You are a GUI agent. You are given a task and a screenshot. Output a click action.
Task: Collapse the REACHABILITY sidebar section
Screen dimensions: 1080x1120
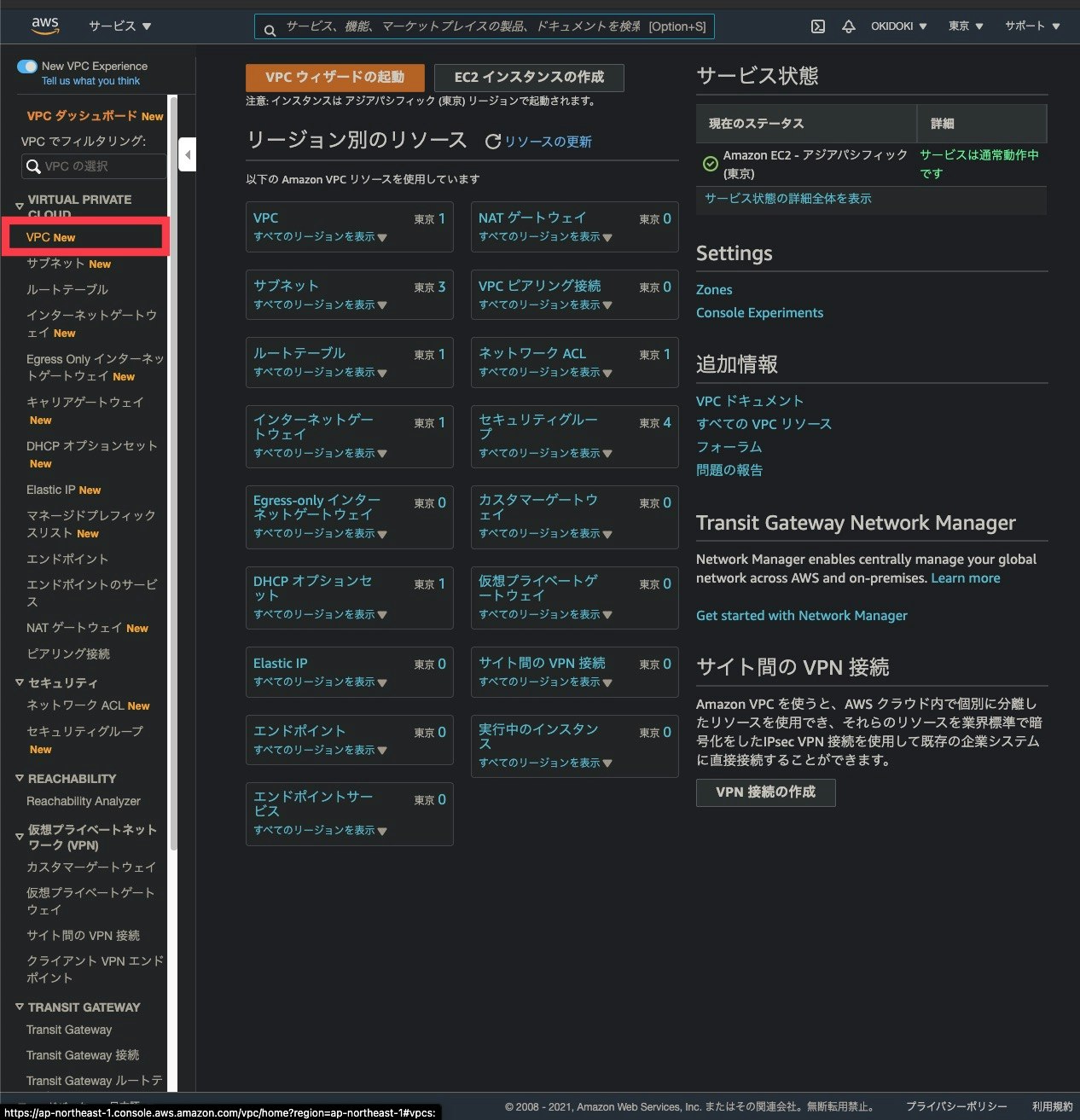pyautogui.click(x=20, y=778)
